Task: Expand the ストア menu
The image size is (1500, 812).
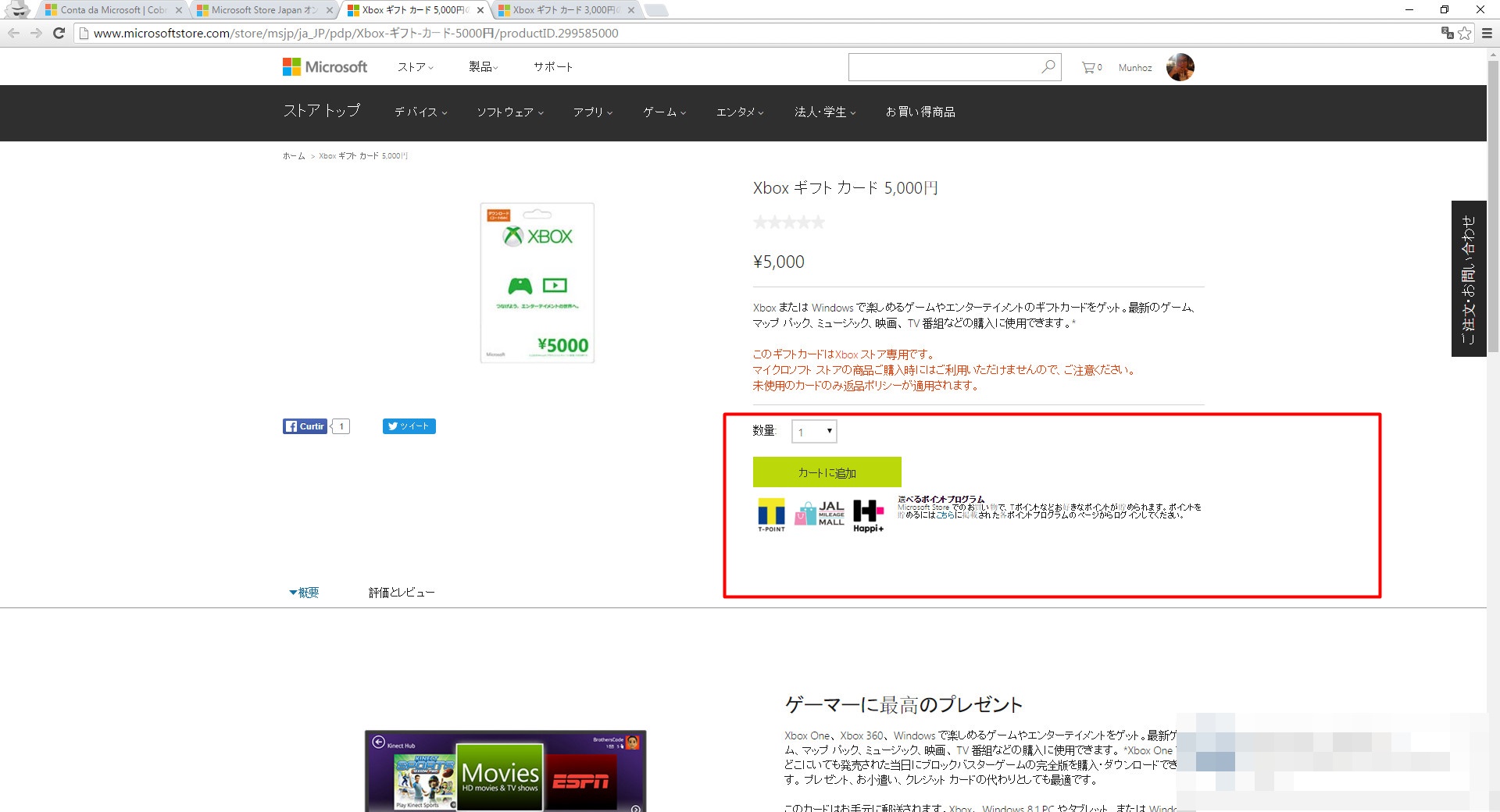Action: tap(415, 67)
